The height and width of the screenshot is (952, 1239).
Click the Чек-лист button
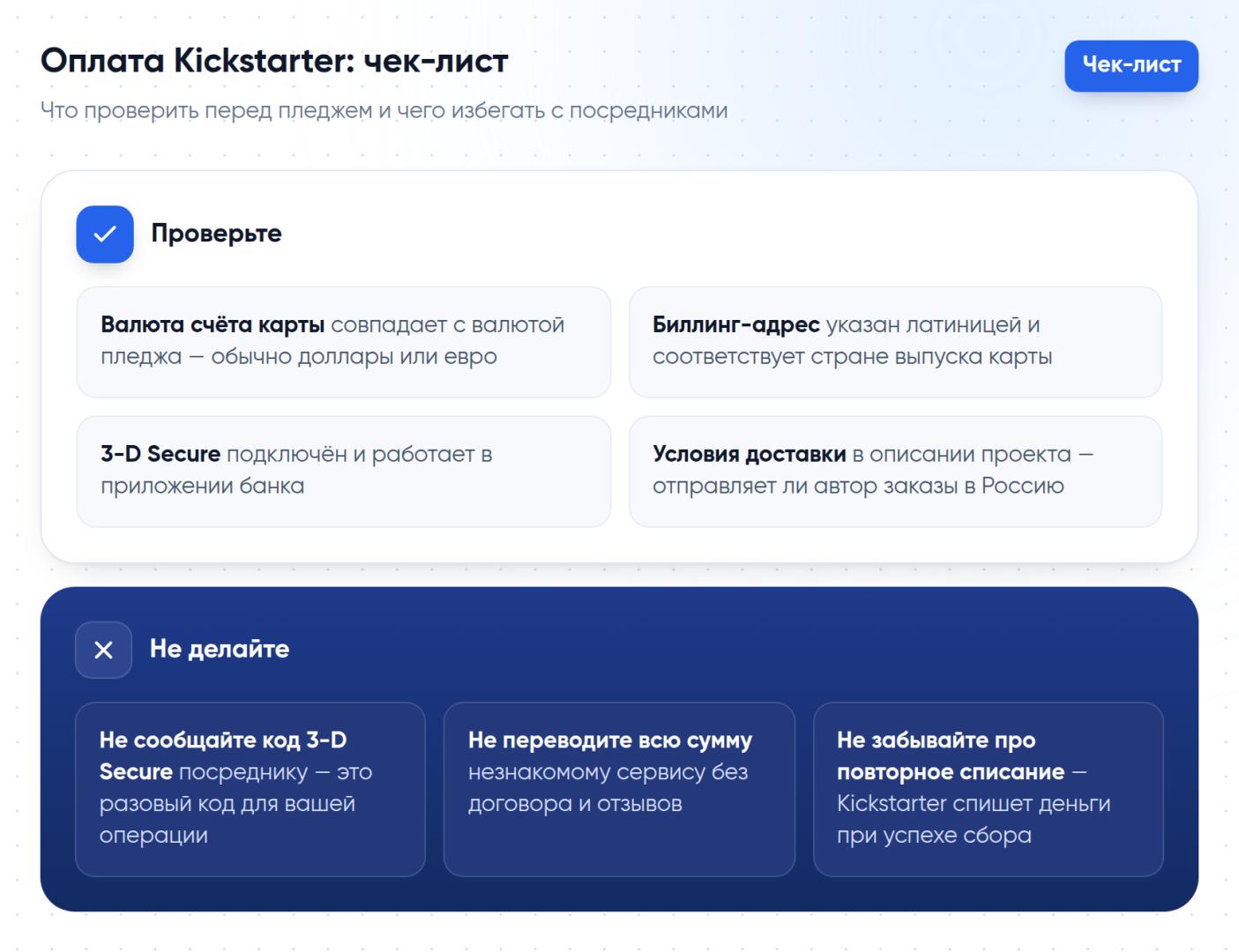point(1131,65)
